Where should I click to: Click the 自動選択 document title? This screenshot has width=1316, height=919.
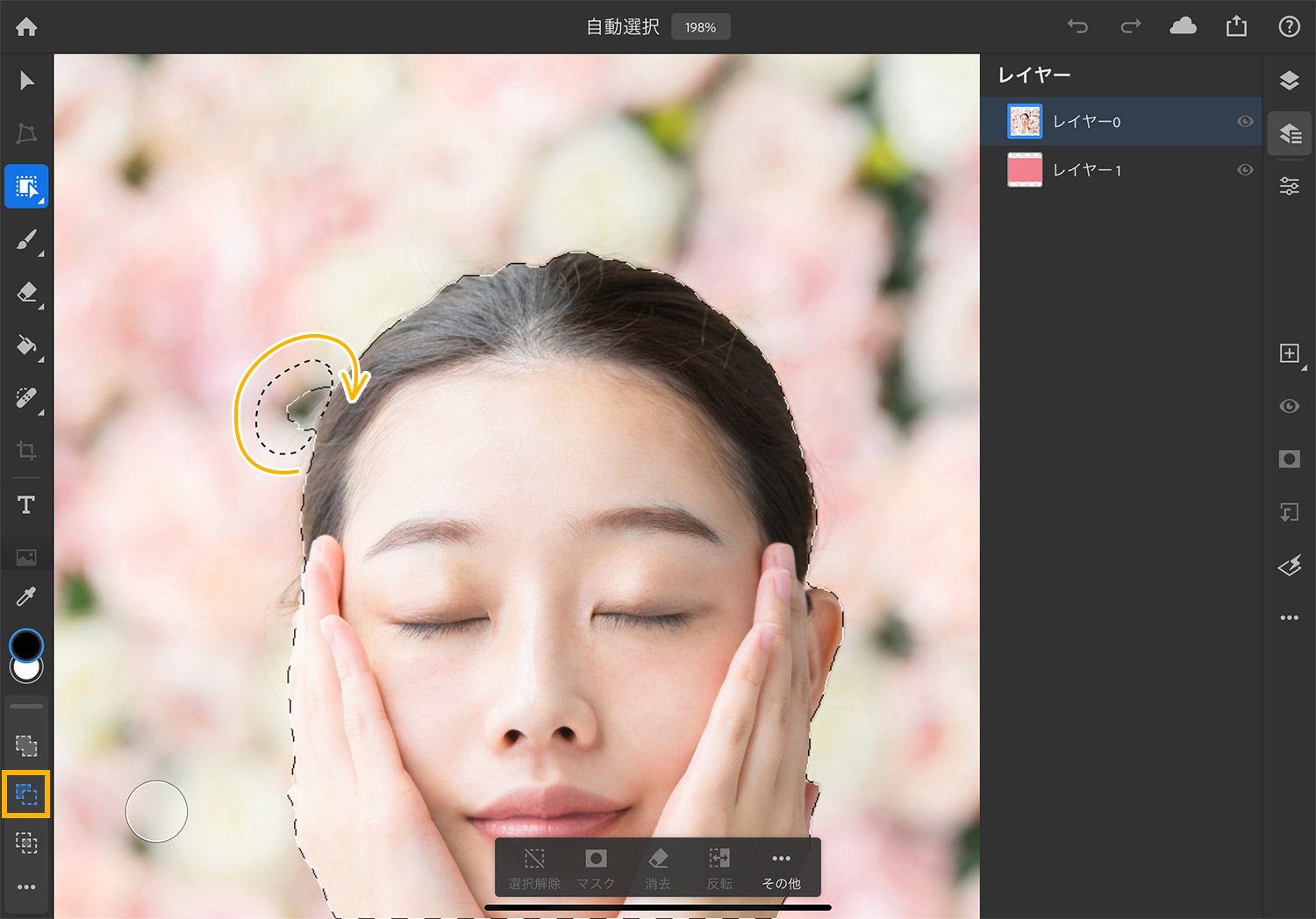623,27
